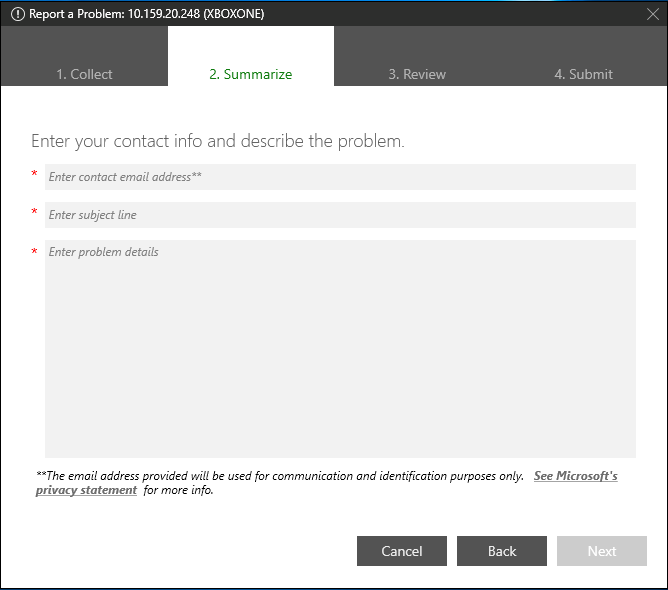668x590 pixels.
Task: Select the 2. Summarize tab
Action: [251, 56]
